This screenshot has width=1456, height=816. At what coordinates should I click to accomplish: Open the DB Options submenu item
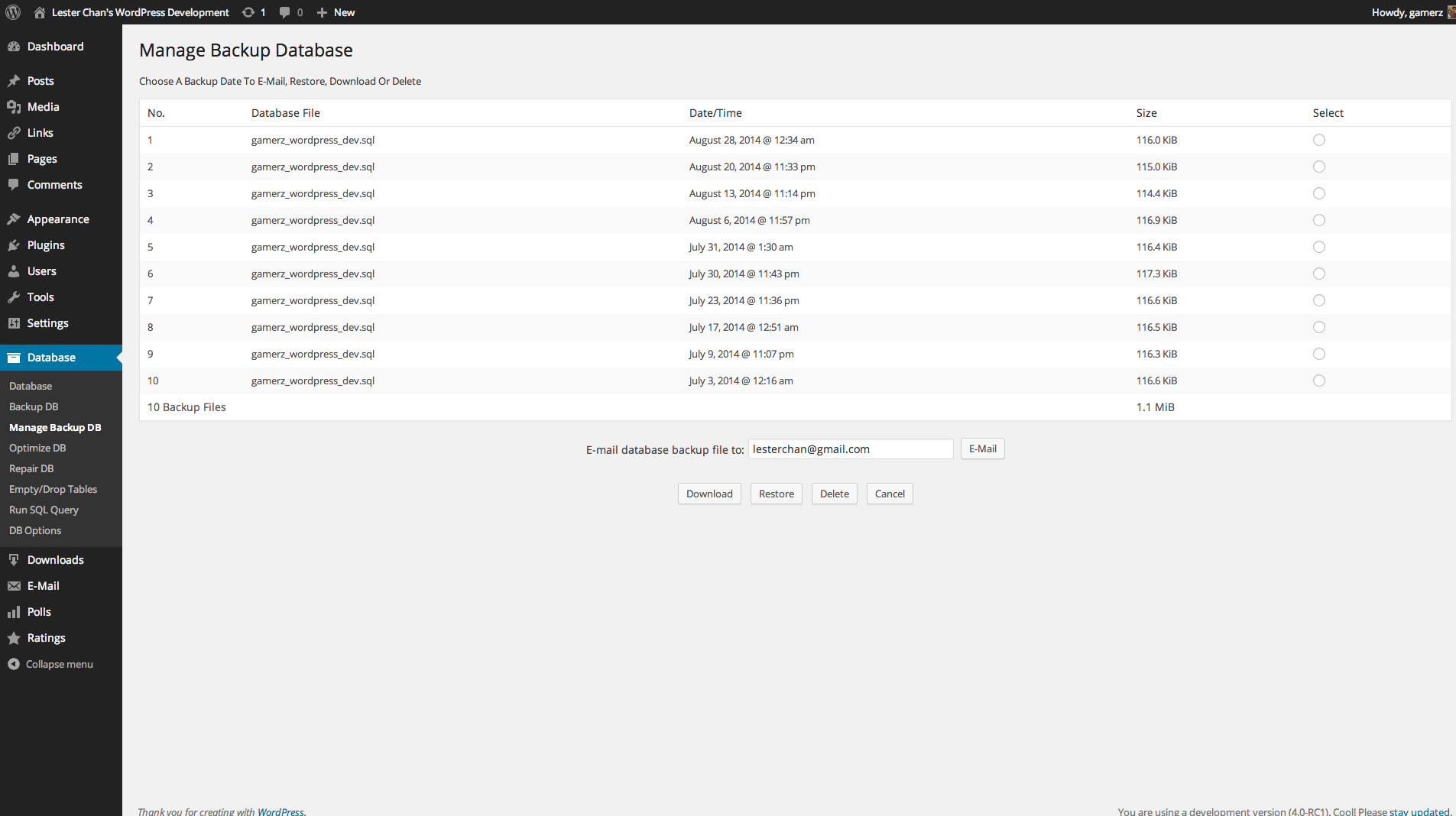point(35,531)
